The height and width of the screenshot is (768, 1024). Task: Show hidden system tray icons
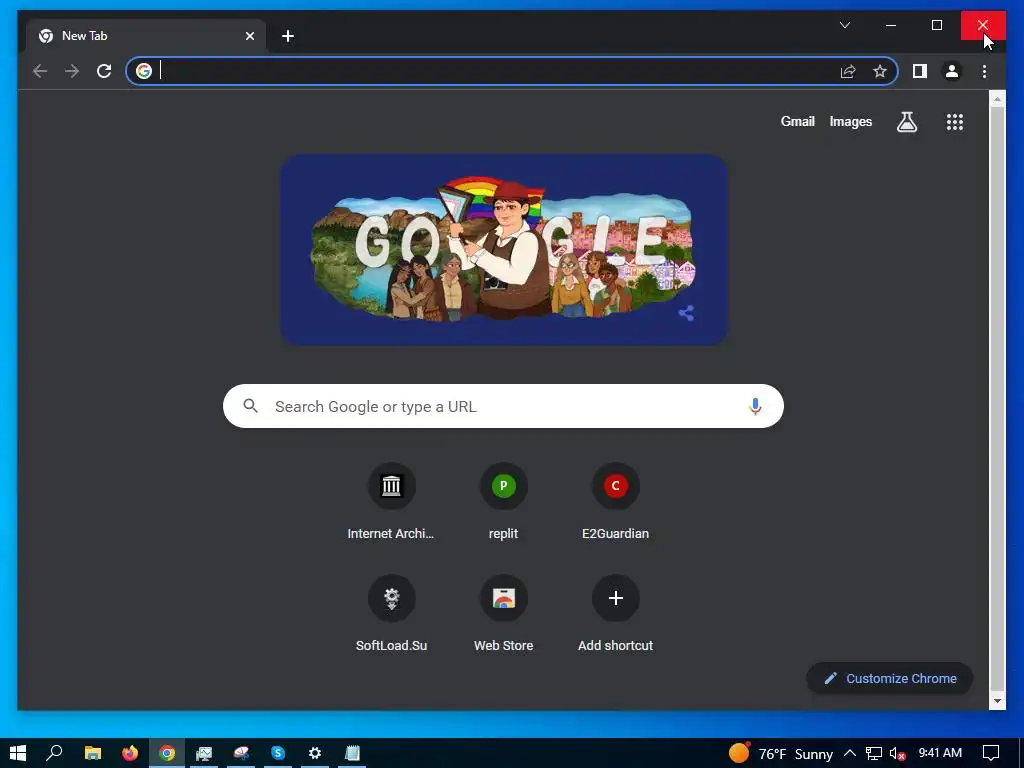click(850, 754)
